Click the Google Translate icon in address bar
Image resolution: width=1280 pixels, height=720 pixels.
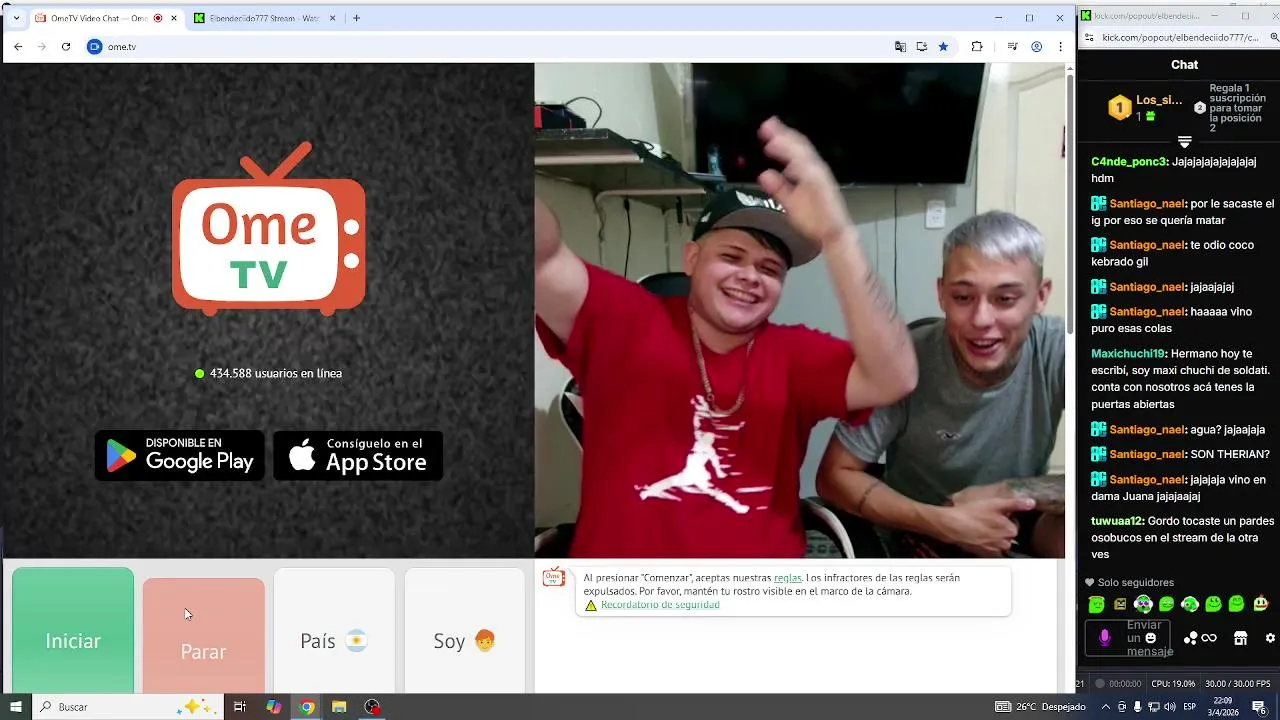click(900, 47)
